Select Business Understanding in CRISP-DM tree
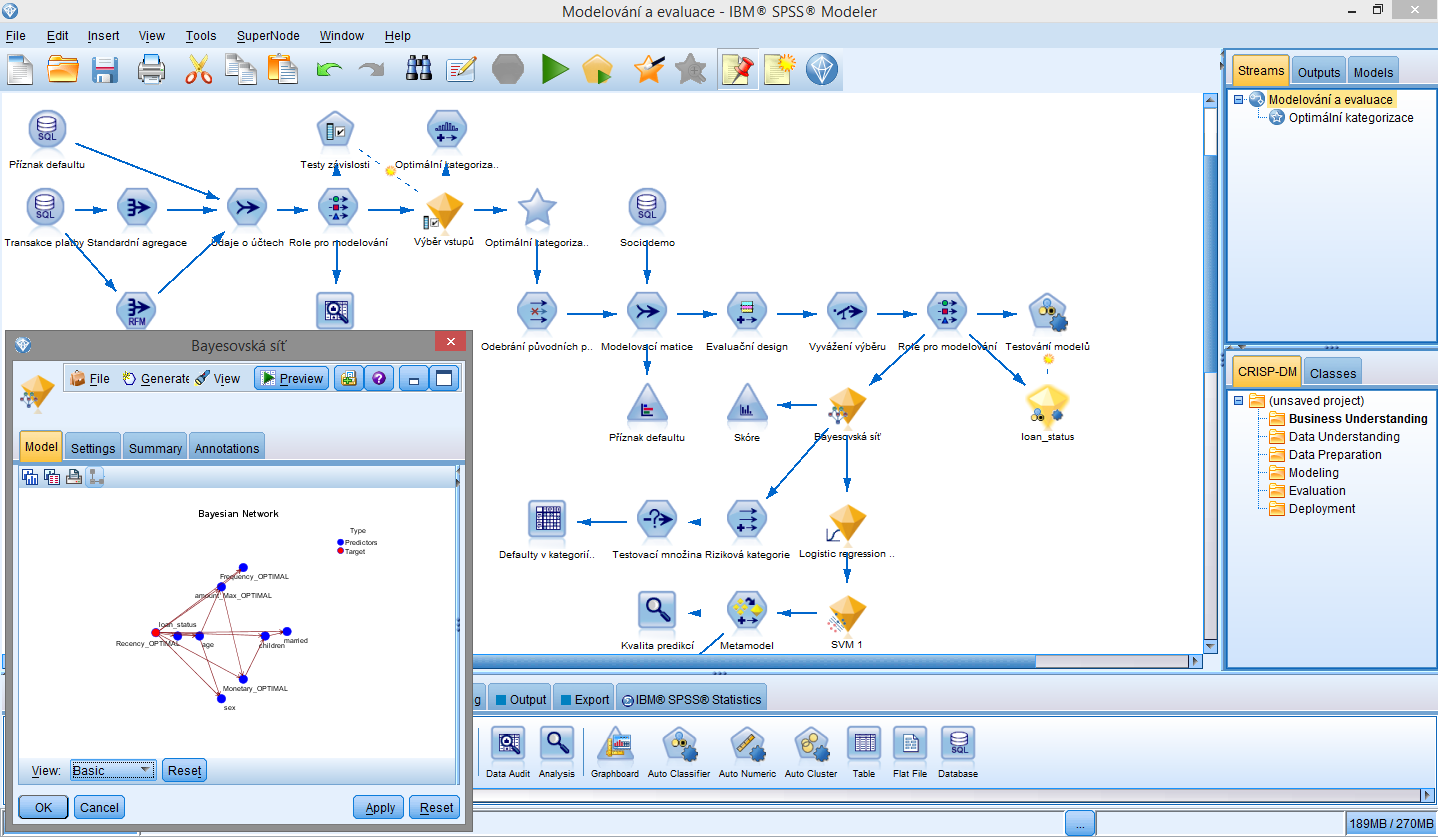 pos(1357,419)
